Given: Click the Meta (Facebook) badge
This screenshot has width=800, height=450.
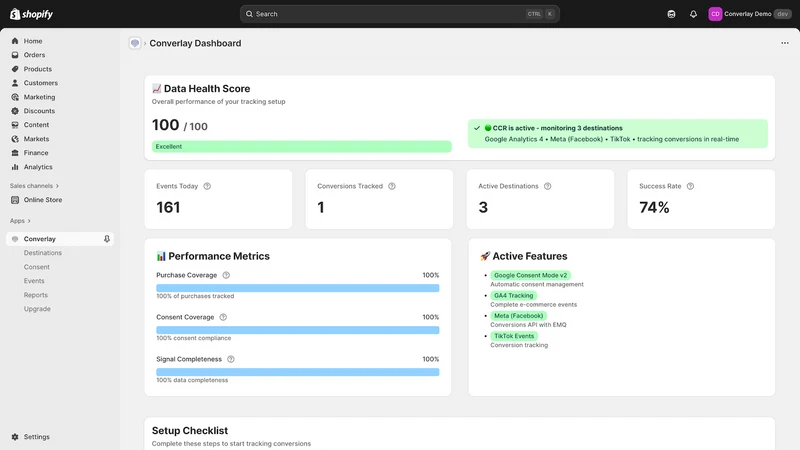Looking at the screenshot, I should pyautogui.click(x=518, y=316).
